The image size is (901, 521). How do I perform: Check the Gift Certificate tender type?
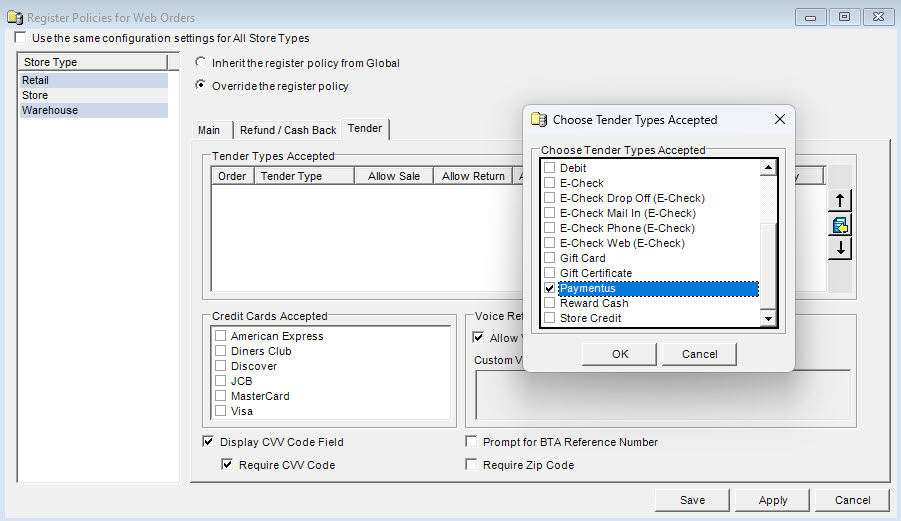click(x=549, y=272)
